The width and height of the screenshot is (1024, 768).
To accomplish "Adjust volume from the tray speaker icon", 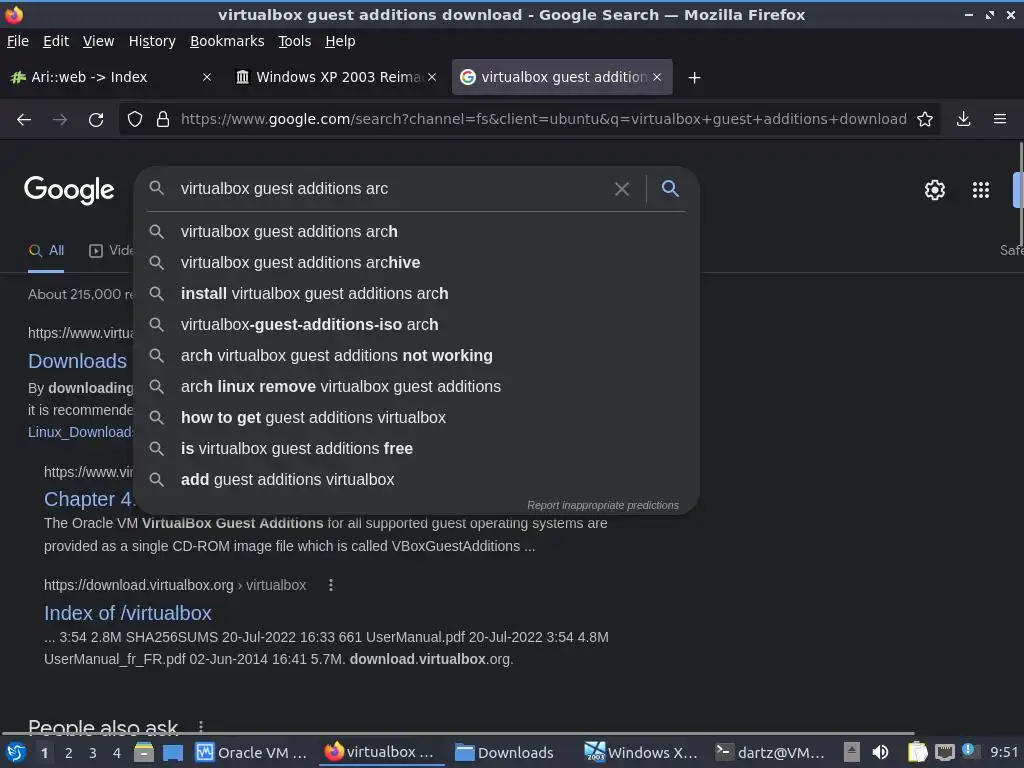I will 880,752.
